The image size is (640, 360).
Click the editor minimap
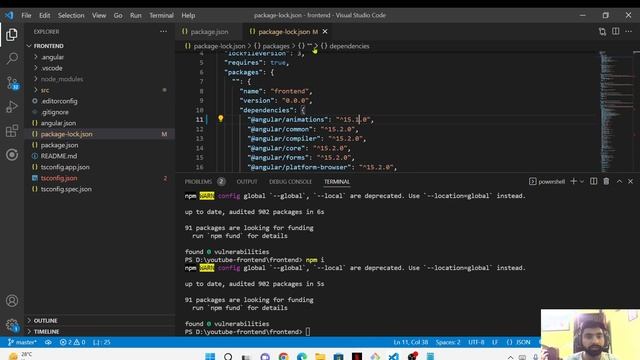pyautogui.click(x=616, y=110)
